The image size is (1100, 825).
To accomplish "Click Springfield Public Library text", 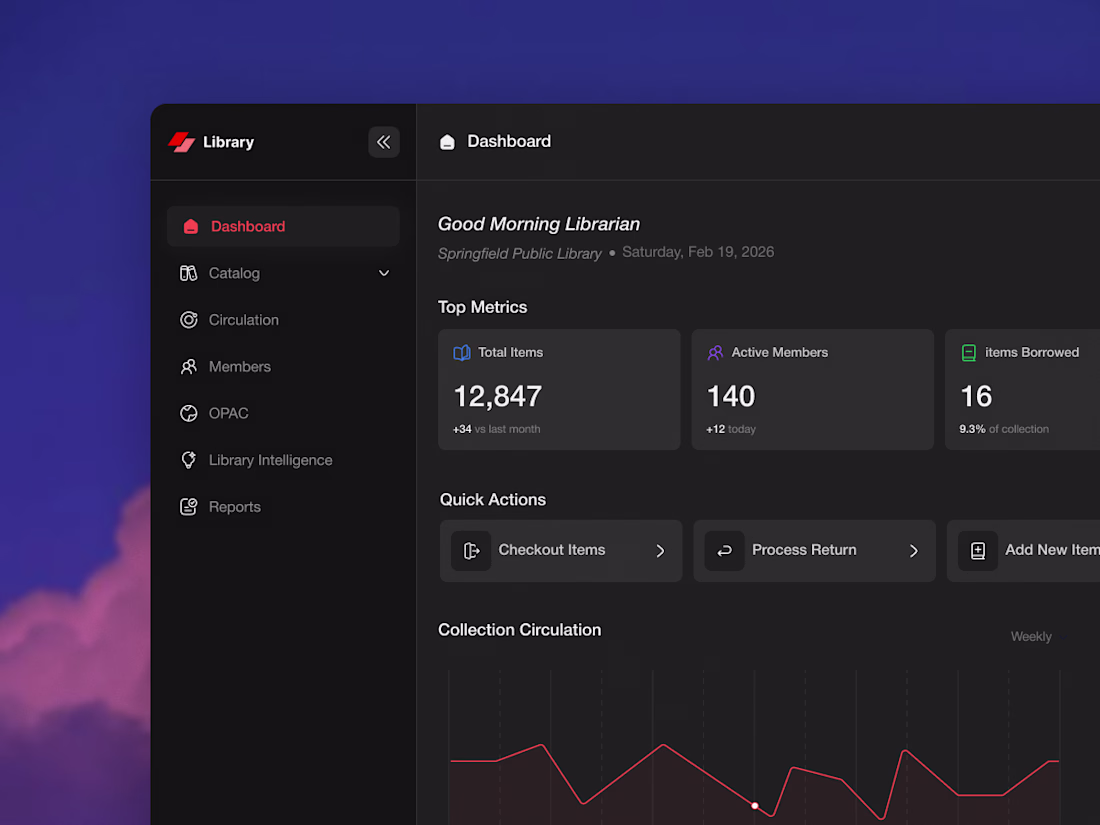I will tap(520, 253).
